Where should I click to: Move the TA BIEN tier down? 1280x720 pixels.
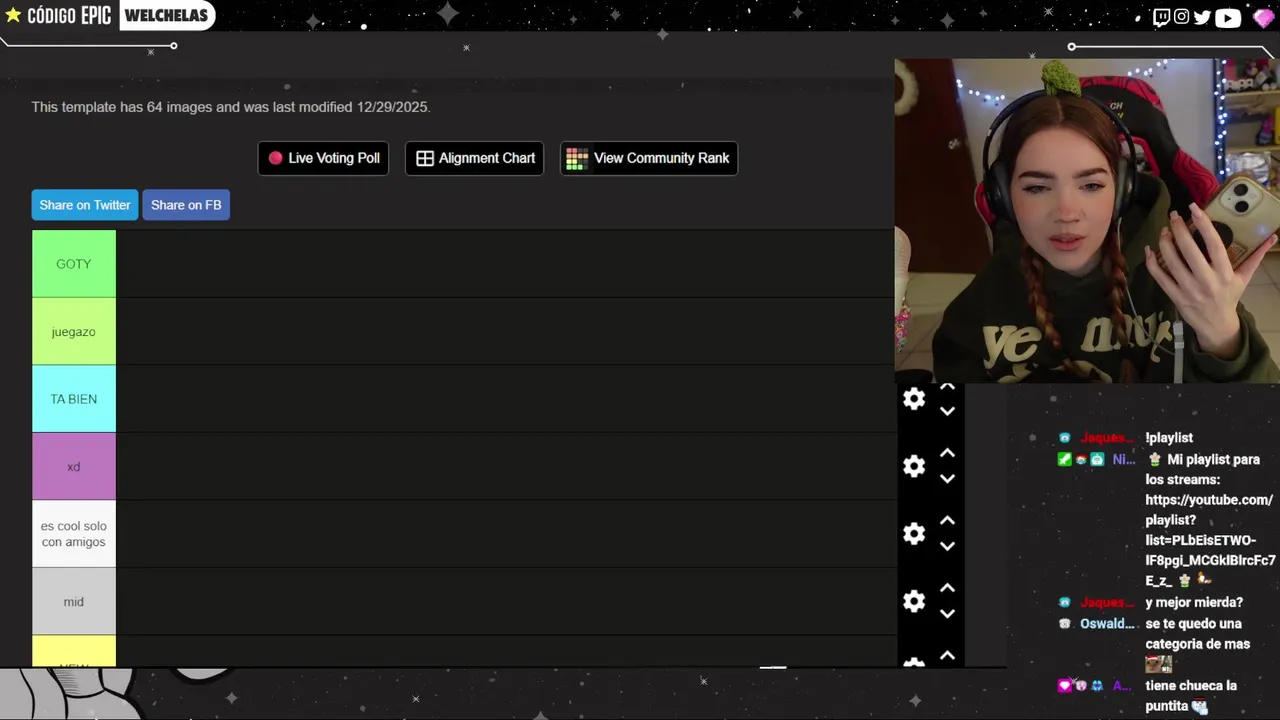947,411
